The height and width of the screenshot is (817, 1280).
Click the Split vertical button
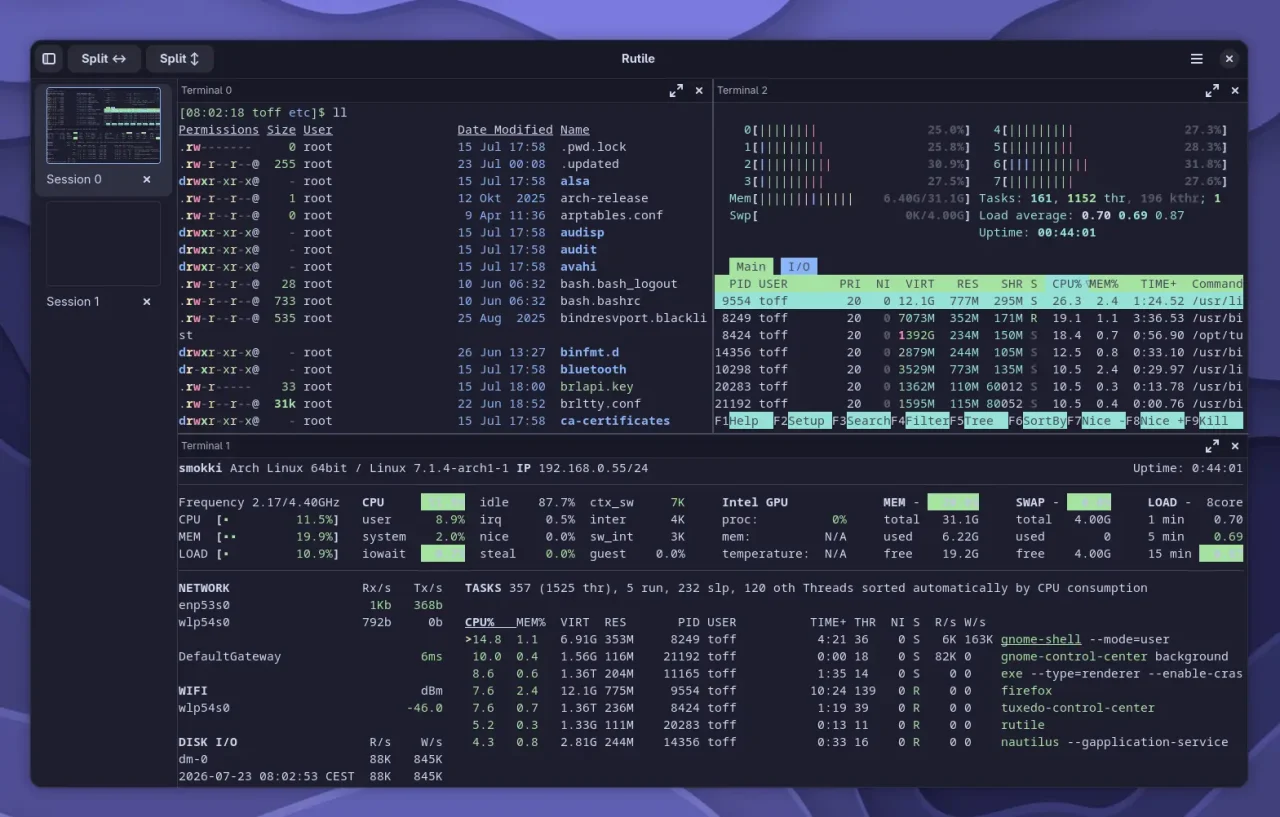point(180,59)
